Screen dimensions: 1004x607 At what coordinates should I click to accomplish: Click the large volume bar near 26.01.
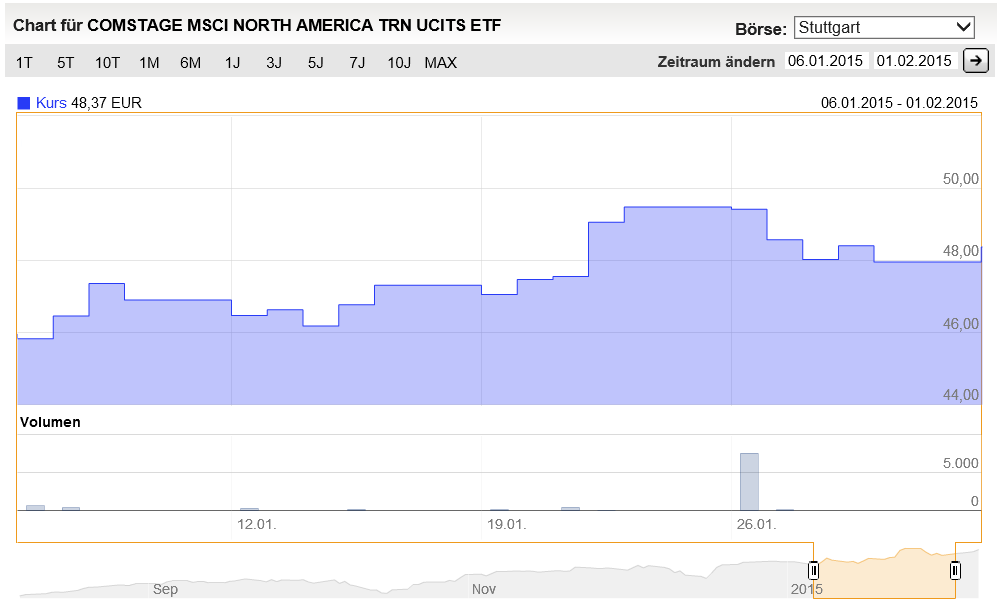749,481
